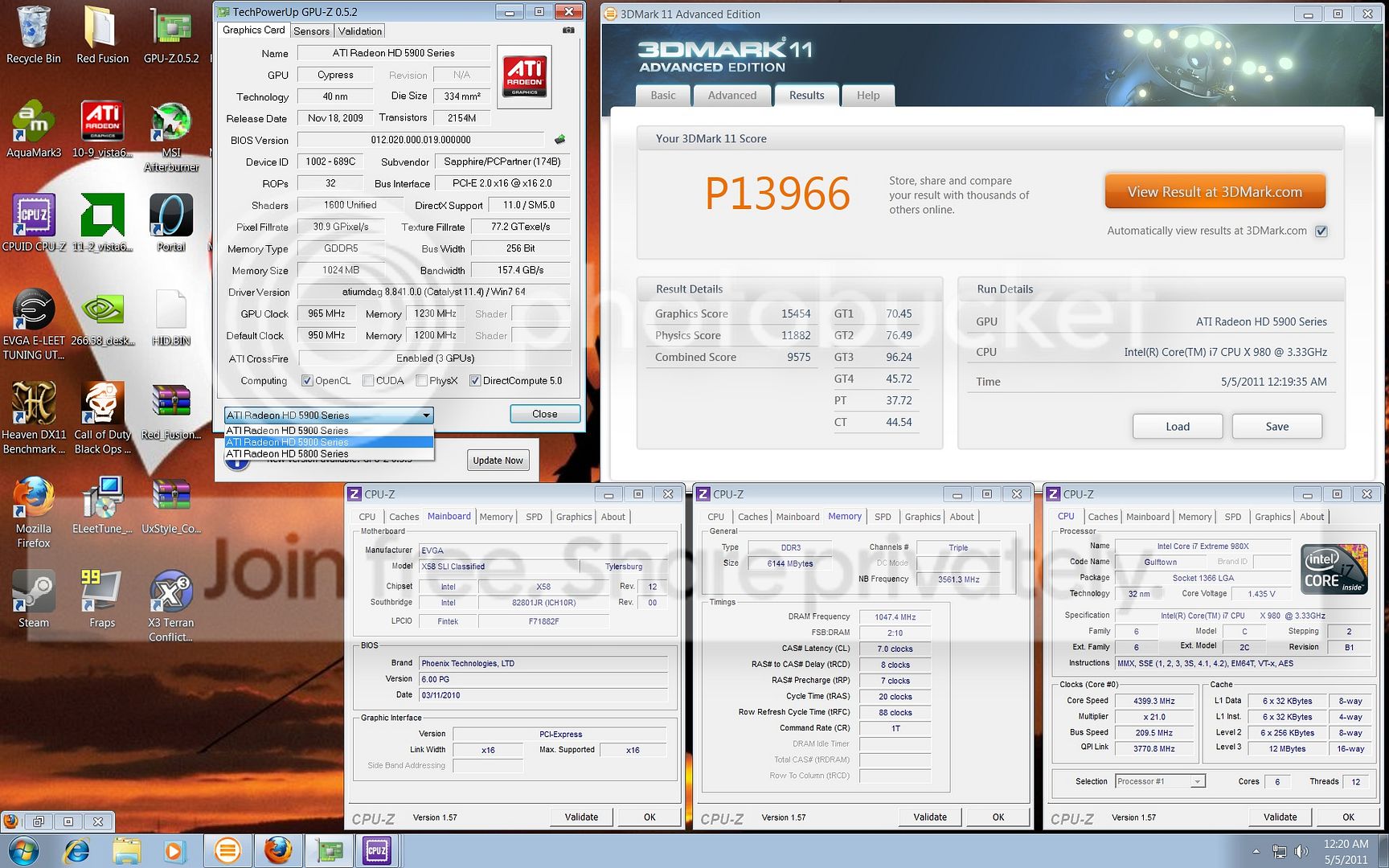The height and width of the screenshot is (868, 1389).
Task: Open 3DMark Advanced tab
Action: (x=731, y=95)
